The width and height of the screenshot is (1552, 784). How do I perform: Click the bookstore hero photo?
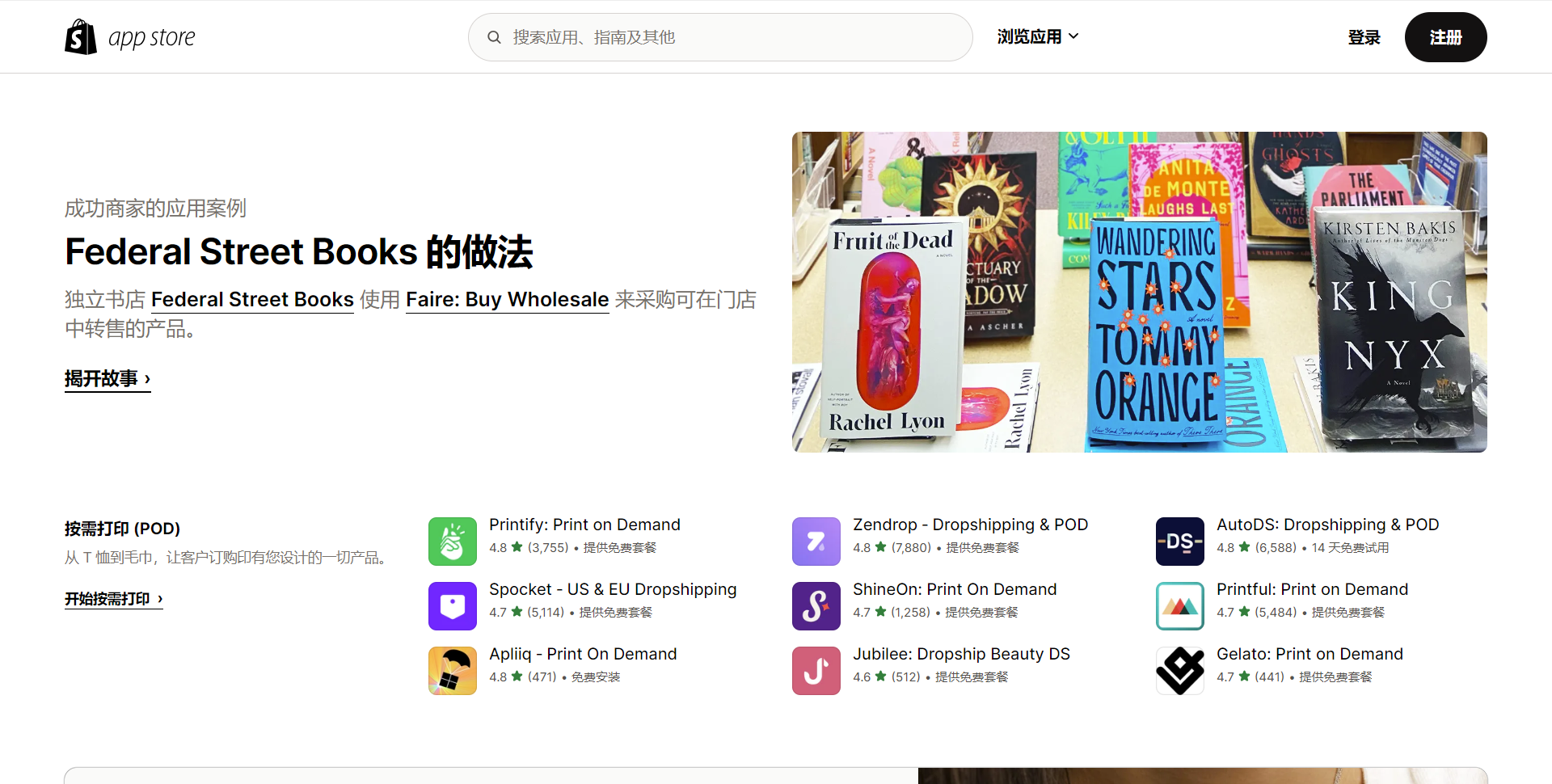coord(1140,292)
